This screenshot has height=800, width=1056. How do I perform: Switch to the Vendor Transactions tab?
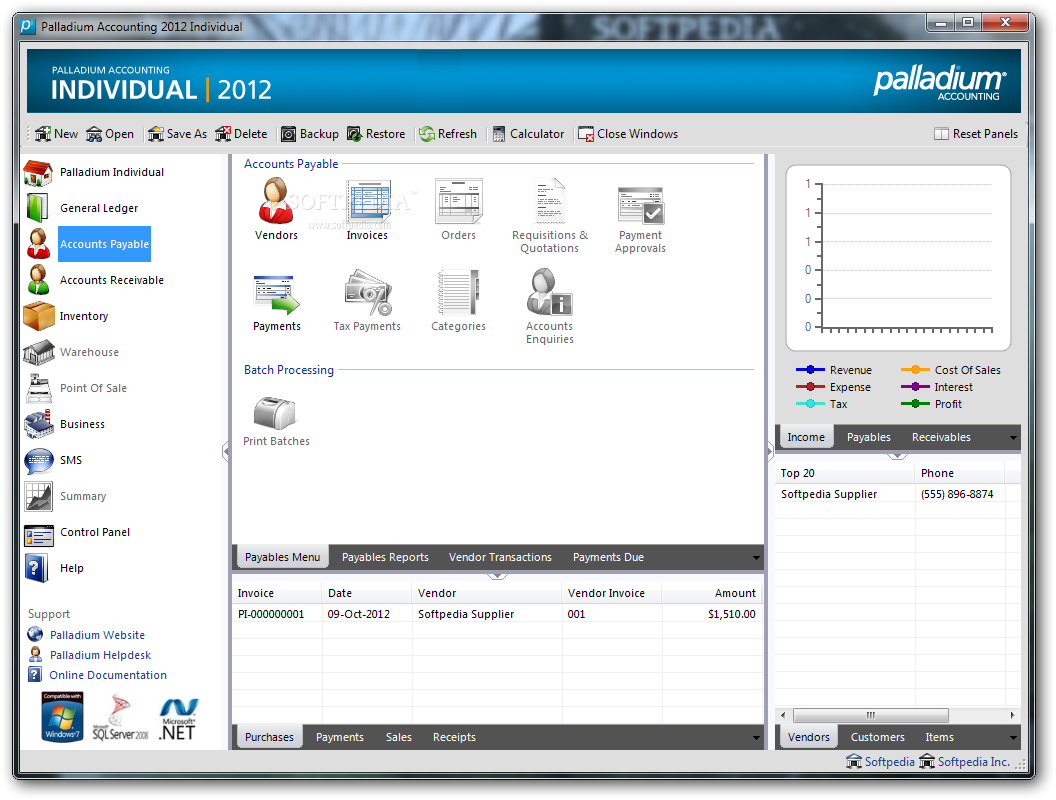(x=500, y=557)
